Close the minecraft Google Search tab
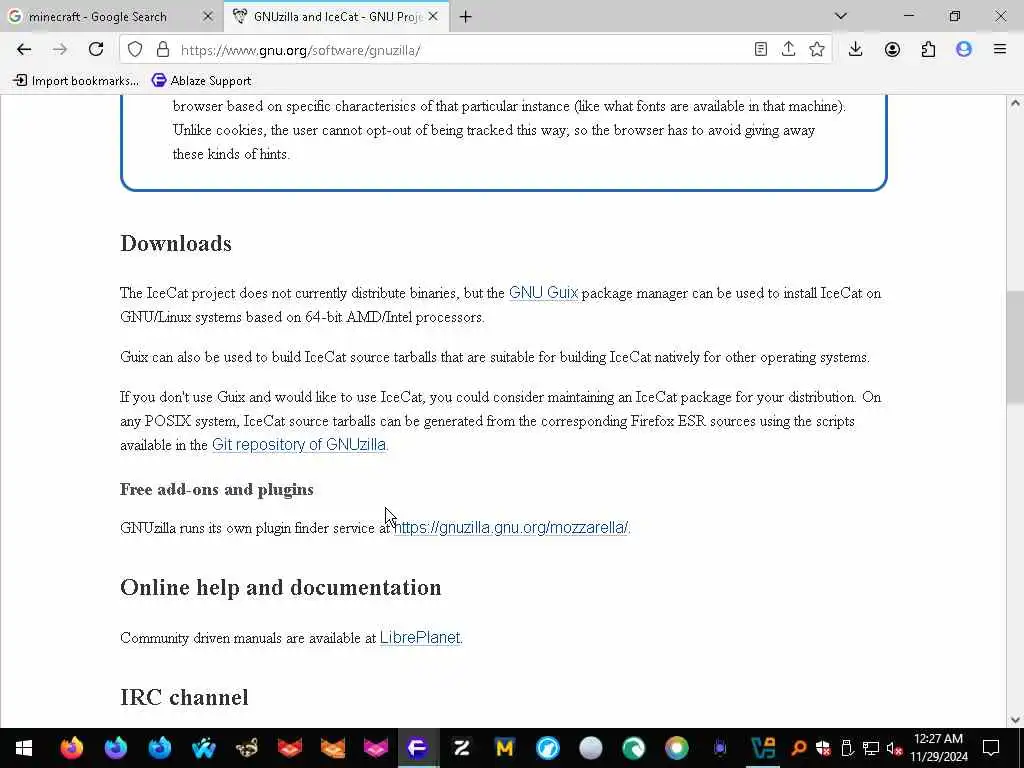 click(x=208, y=17)
